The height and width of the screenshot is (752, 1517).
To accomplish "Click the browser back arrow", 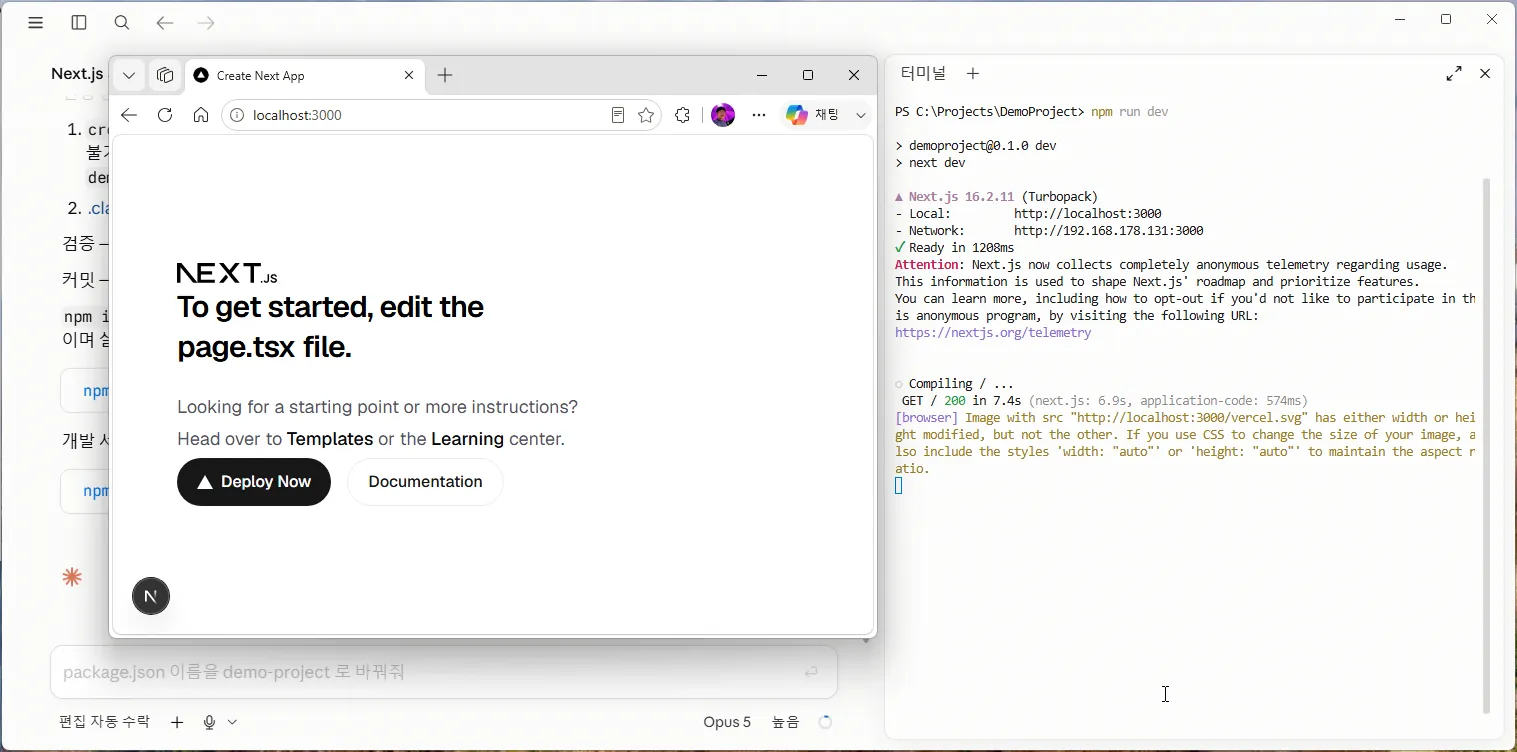I will pyautogui.click(x=129, y=115).
